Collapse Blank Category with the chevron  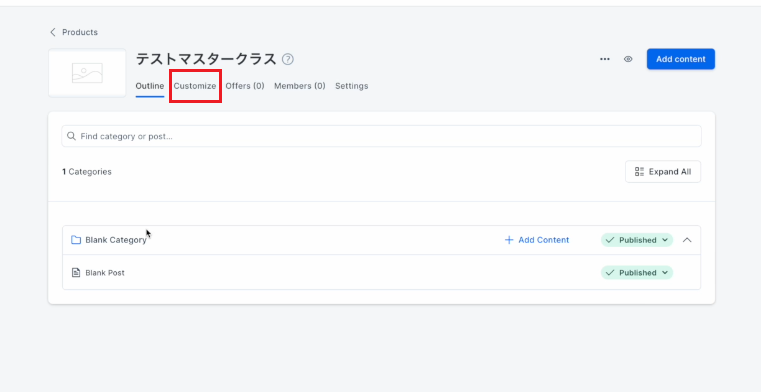pos(687,240)
